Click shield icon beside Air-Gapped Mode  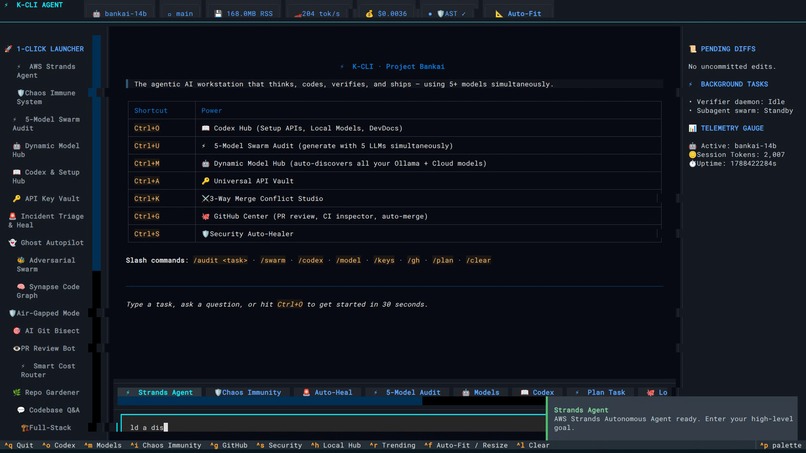[12, 313]
